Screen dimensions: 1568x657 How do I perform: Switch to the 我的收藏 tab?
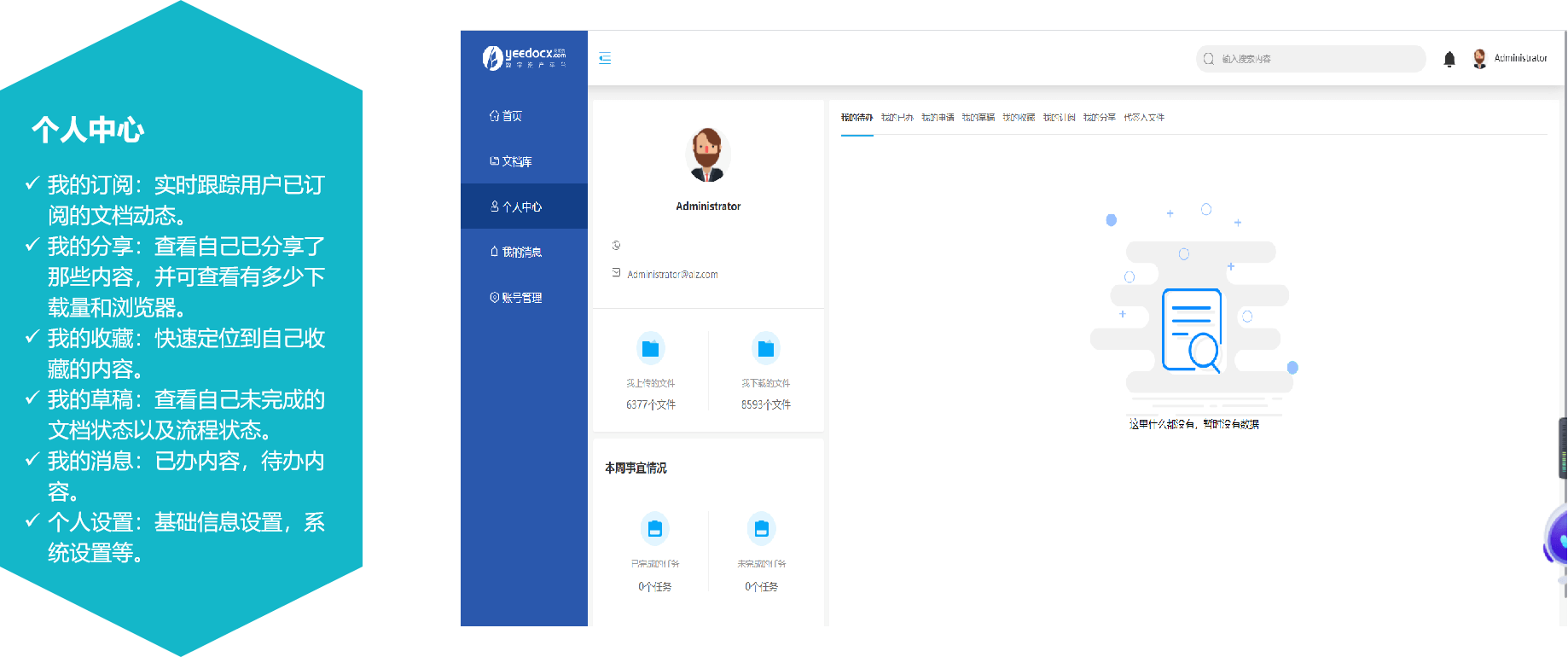click(x=1018, y=118)
